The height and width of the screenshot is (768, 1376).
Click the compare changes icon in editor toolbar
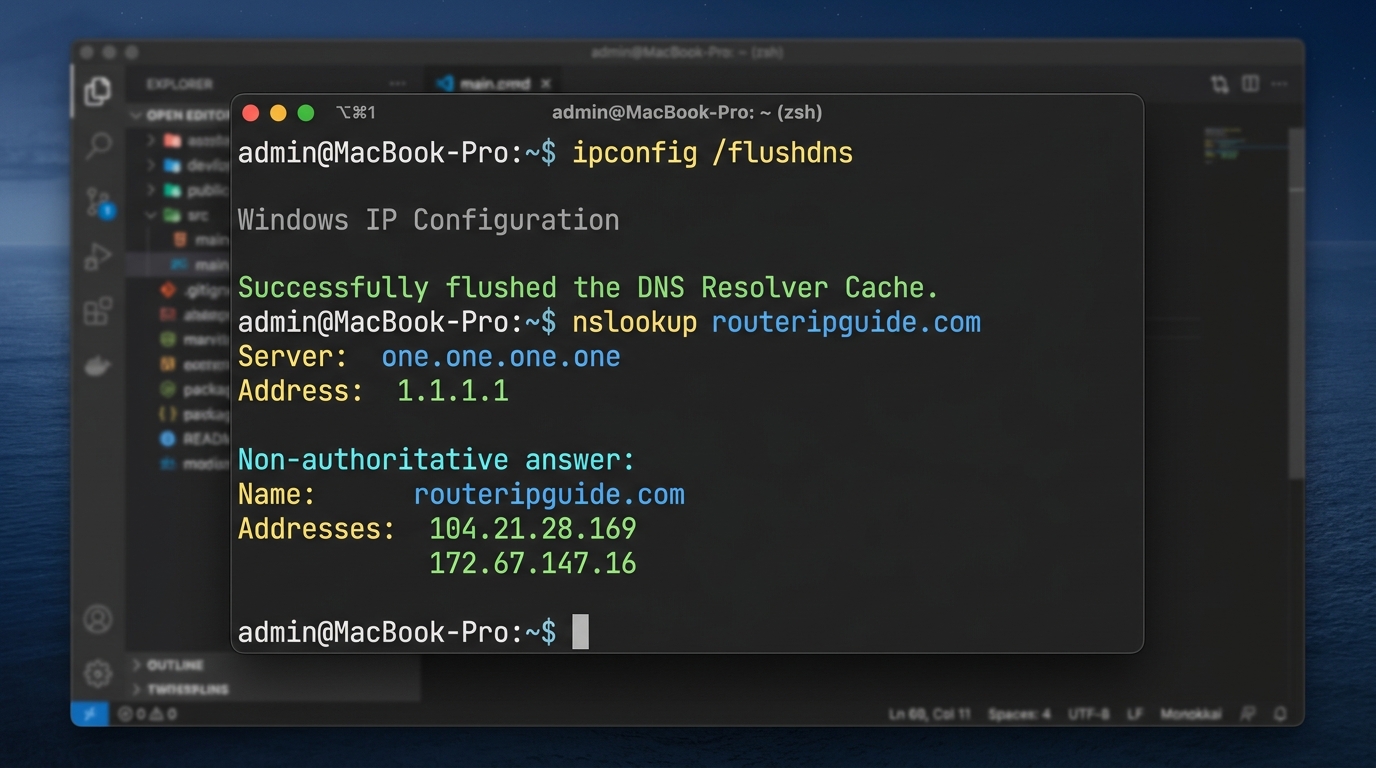pos(1219,84)
